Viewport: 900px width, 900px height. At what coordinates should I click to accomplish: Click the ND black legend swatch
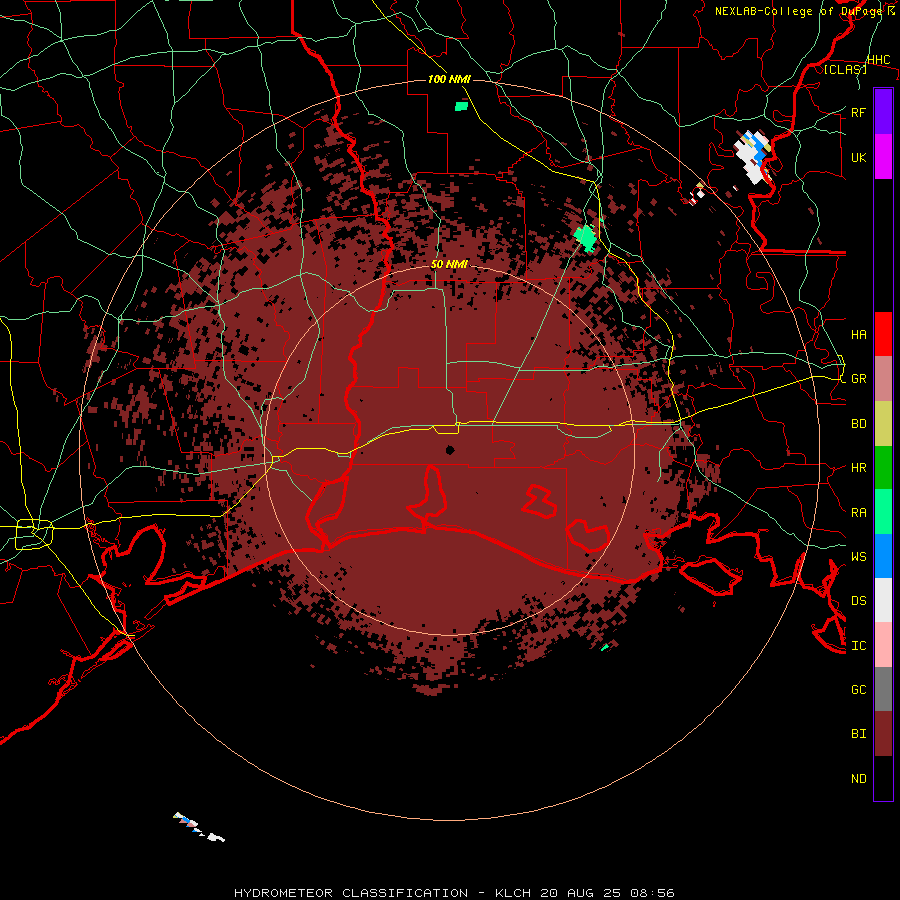coord(883,778)
